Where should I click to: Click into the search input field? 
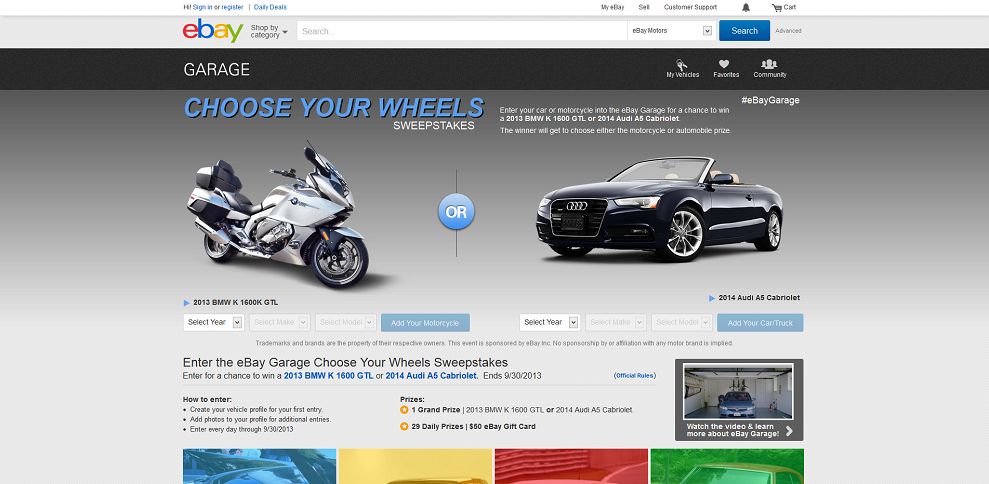[x=462, y=31]
